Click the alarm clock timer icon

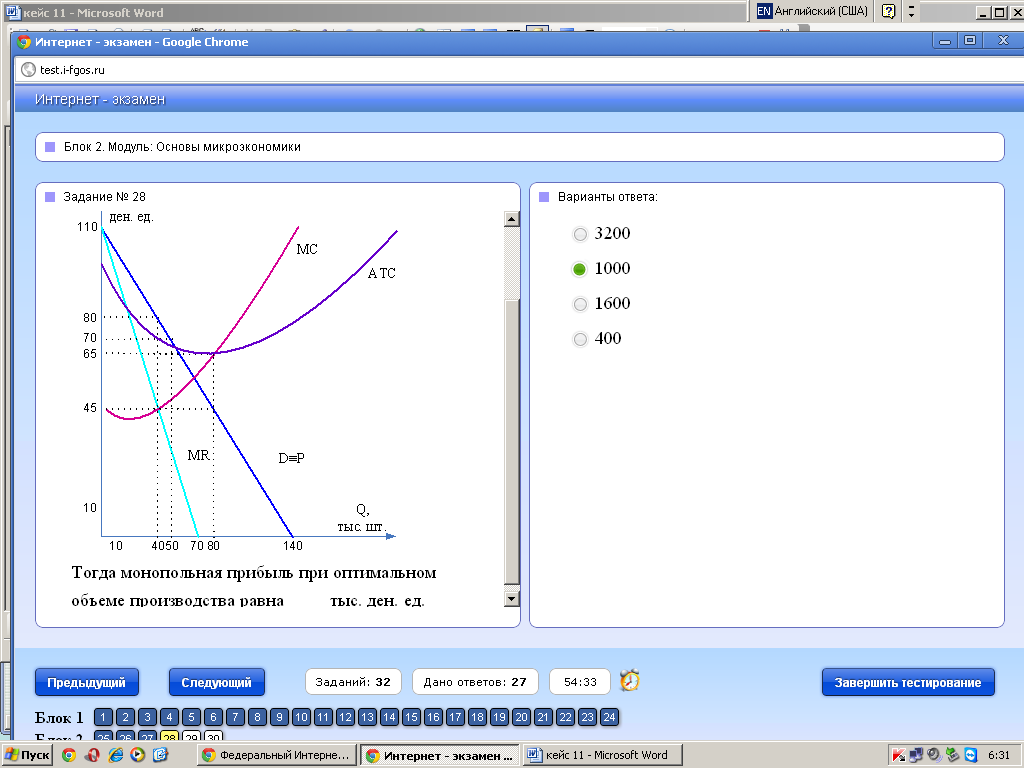tap(630, 680)
